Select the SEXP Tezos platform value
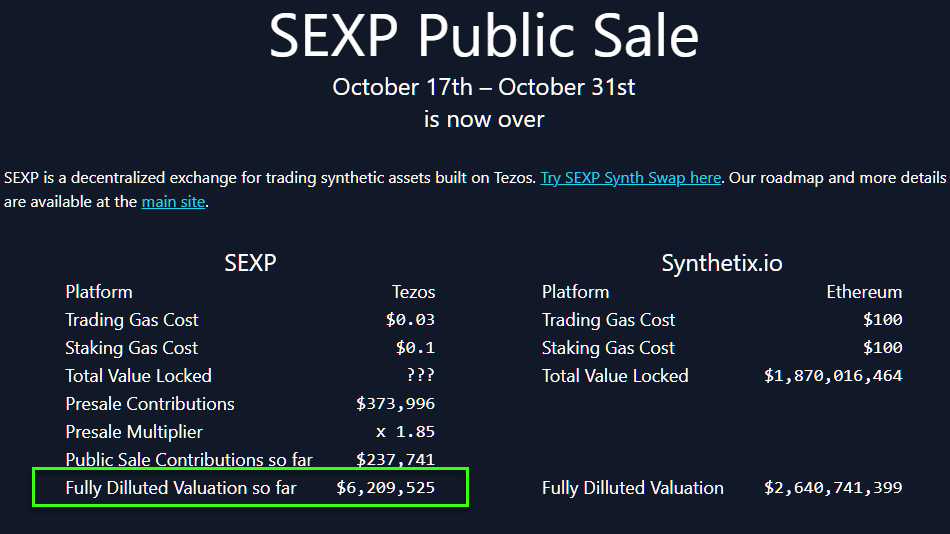 [413, 292]
